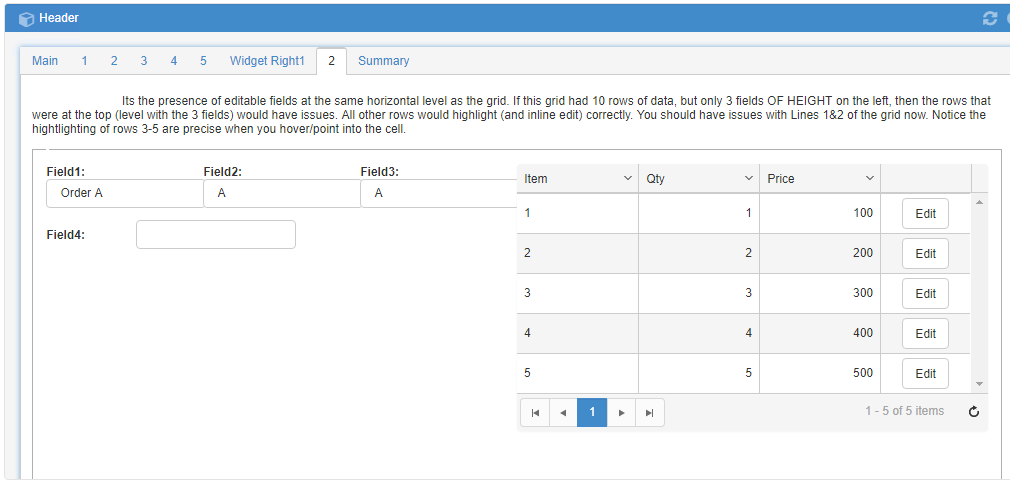Open tab 4

pyautogui.click(x=174, y=61)
